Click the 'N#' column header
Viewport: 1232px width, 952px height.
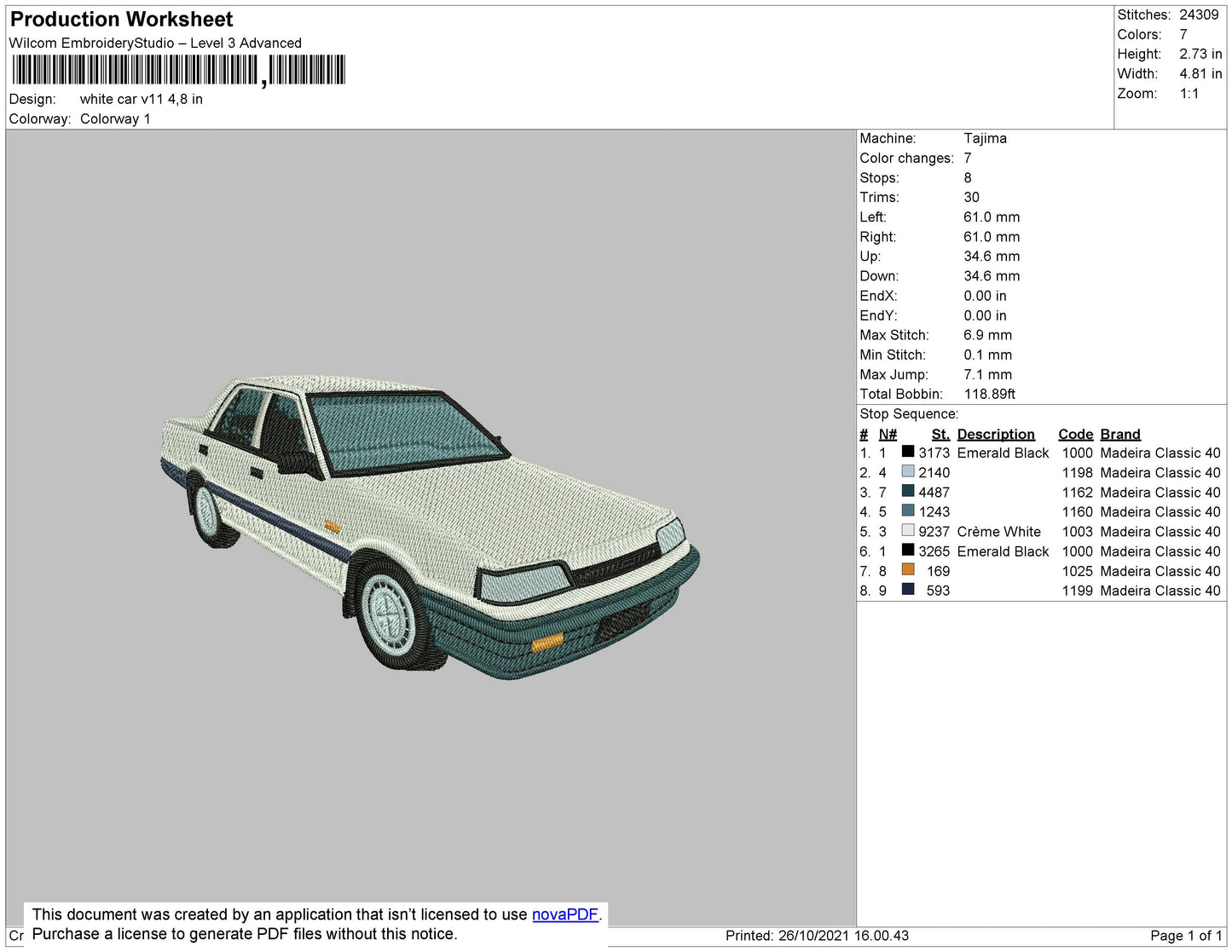888,434
